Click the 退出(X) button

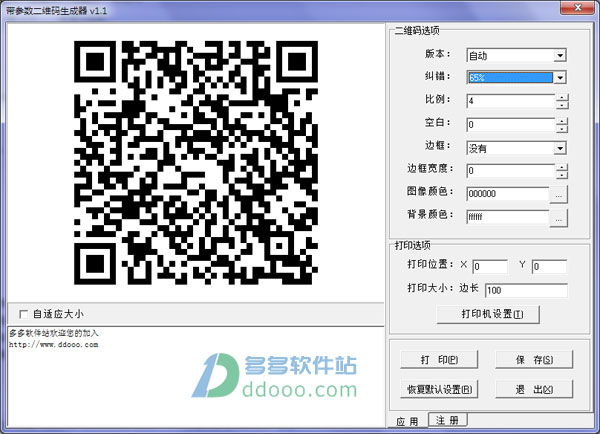click(x=534, y=389)
